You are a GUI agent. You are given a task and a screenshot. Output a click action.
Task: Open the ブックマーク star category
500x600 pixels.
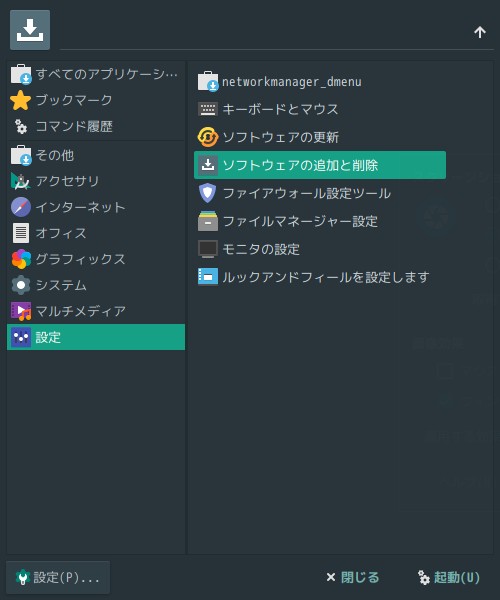(96, 100)
